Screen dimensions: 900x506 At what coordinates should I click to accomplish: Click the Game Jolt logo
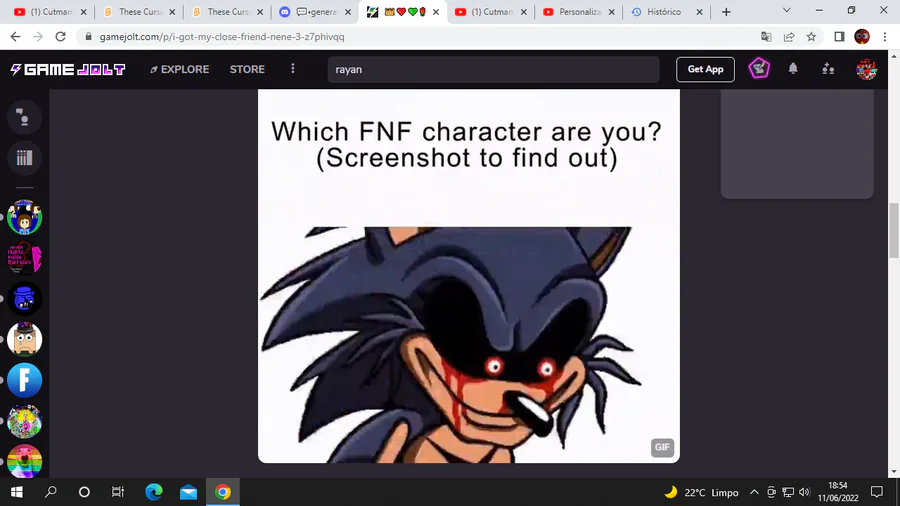coord(68,69)
